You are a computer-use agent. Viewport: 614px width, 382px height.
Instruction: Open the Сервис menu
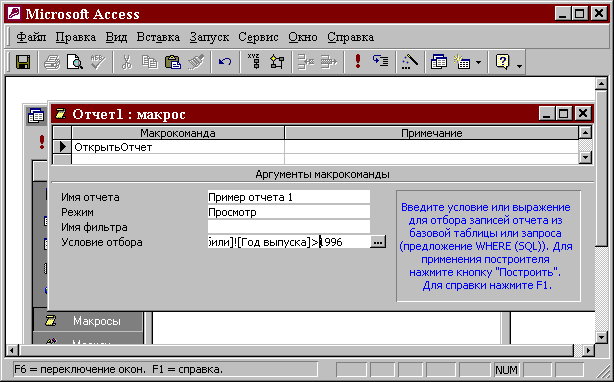coord(258,37)
